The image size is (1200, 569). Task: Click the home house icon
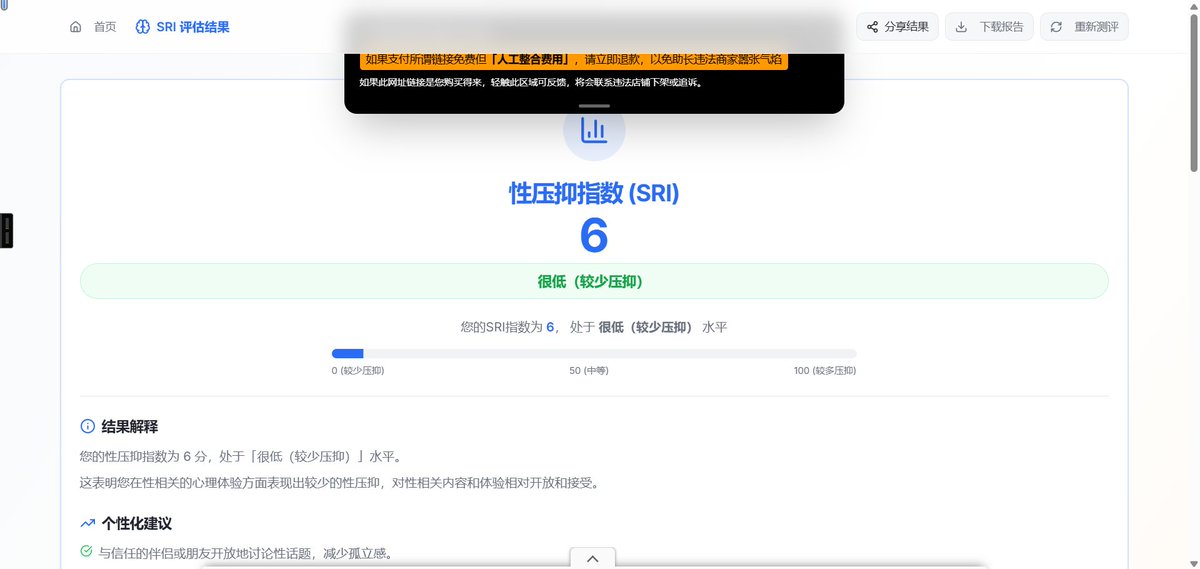coord(76,27)
